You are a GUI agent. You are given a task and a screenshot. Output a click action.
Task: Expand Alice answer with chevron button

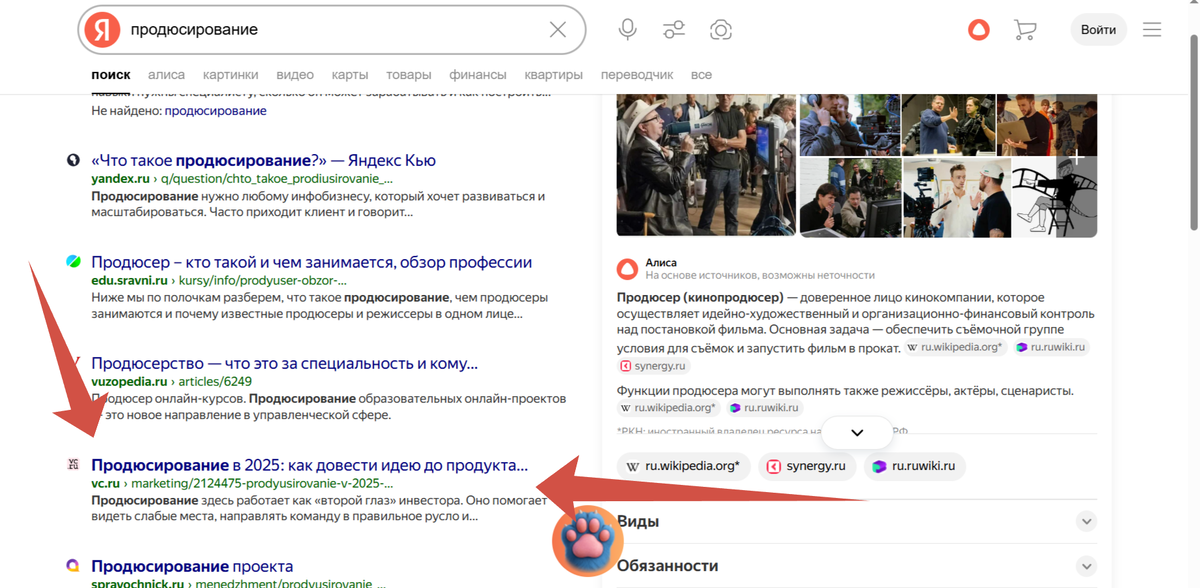(x=857, y=432)
